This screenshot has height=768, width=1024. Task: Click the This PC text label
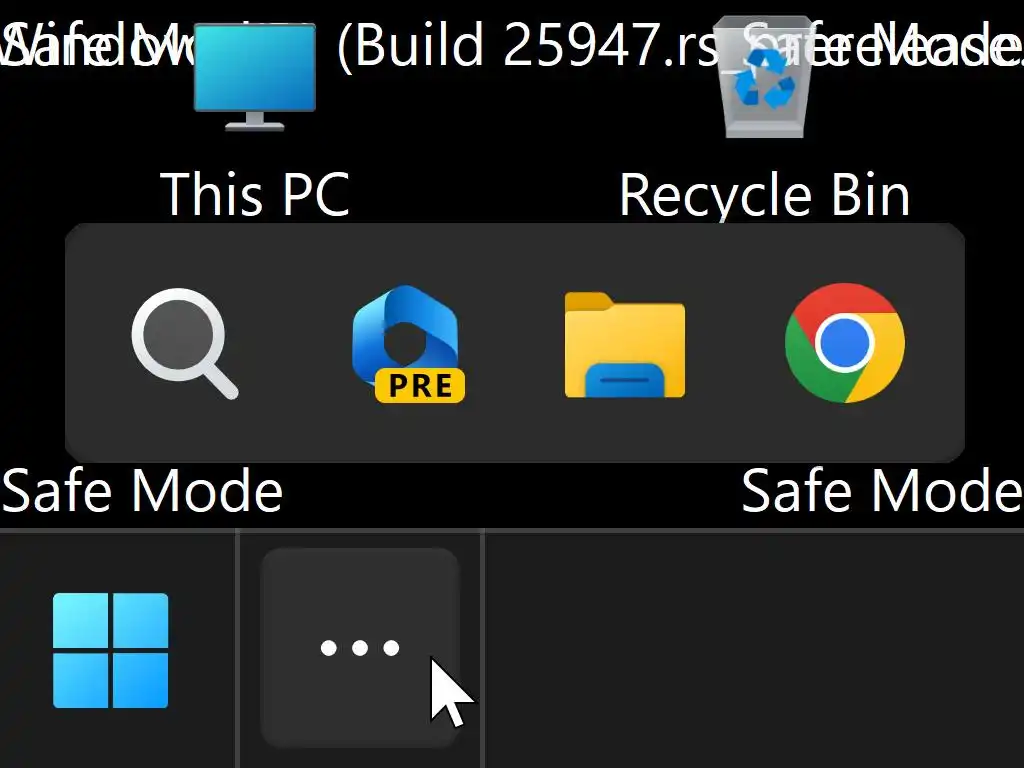coord(255,194)
